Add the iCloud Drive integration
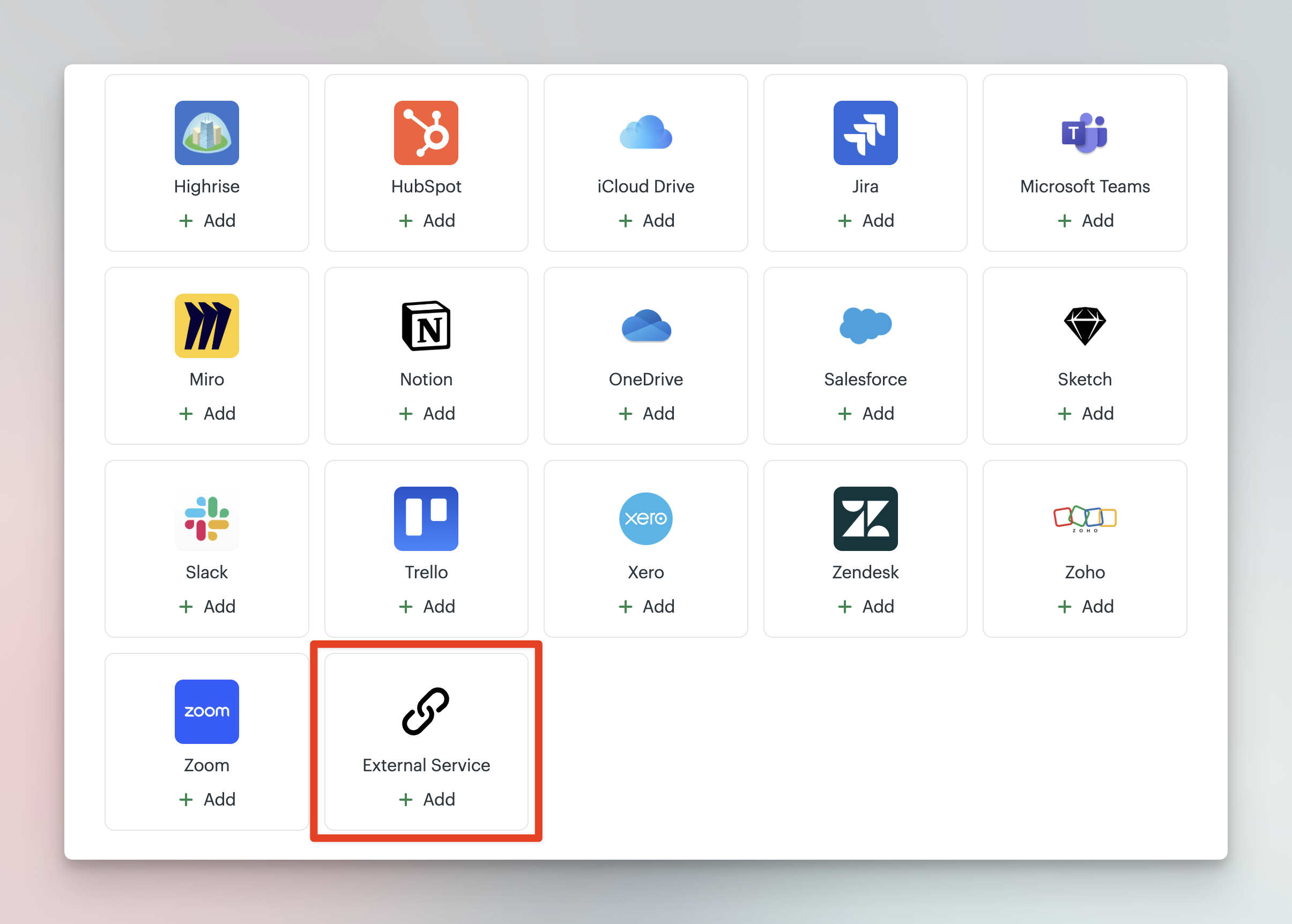Viewport: 1292px width, 924px height. click(x=645, y=220)
